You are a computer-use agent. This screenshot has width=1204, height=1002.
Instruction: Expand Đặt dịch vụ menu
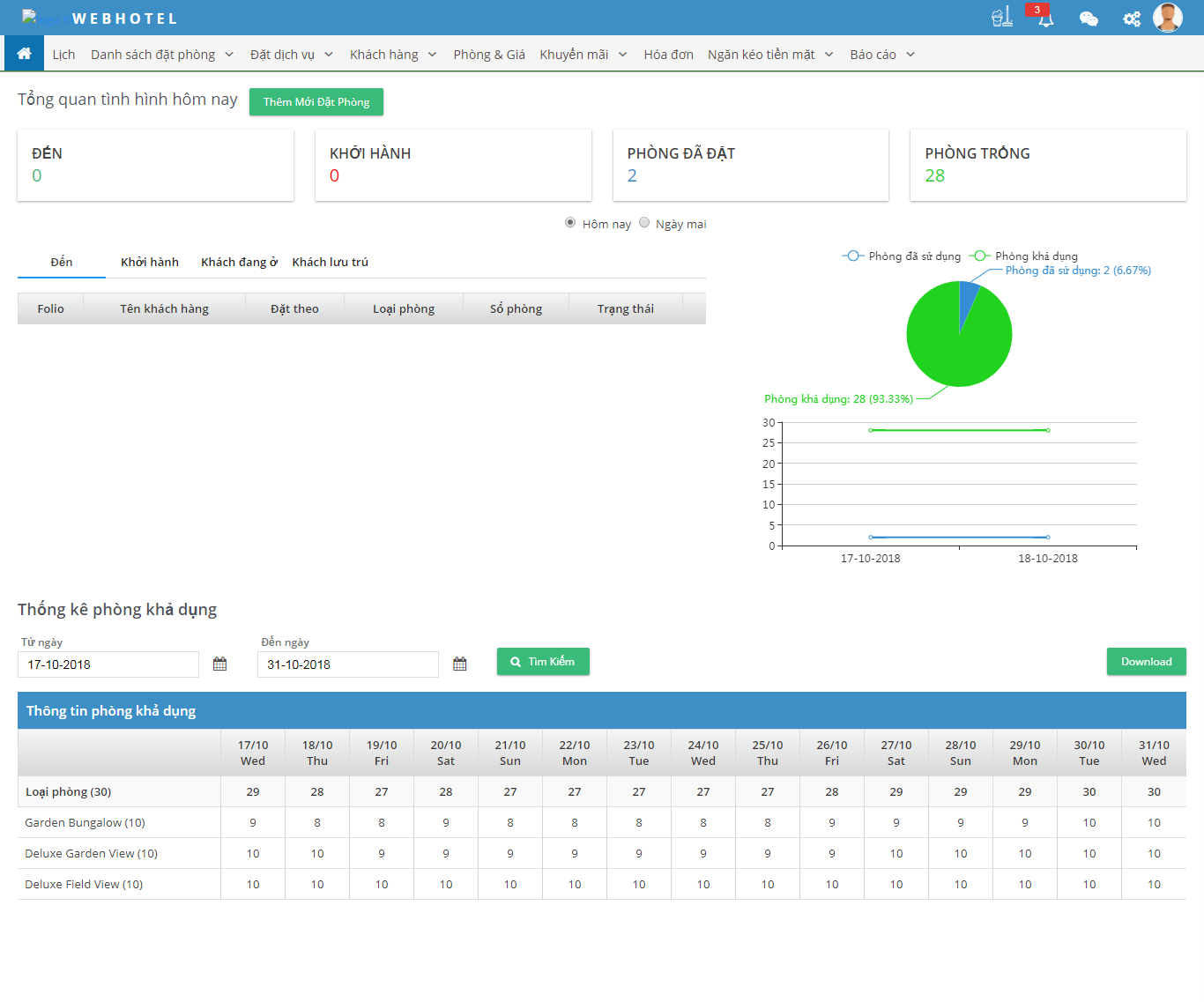tap(291, 55)
